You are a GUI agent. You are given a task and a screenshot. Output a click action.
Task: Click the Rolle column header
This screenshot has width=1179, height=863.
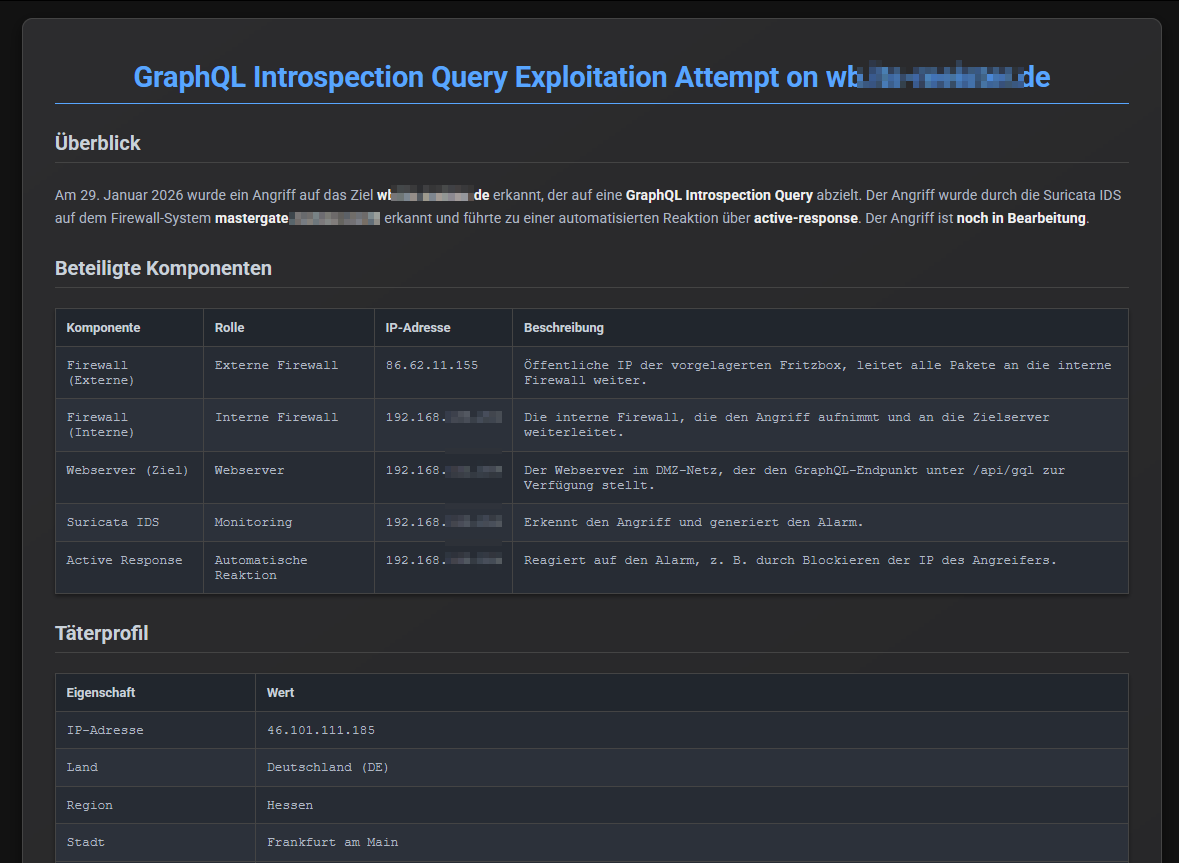click(229, 328)
